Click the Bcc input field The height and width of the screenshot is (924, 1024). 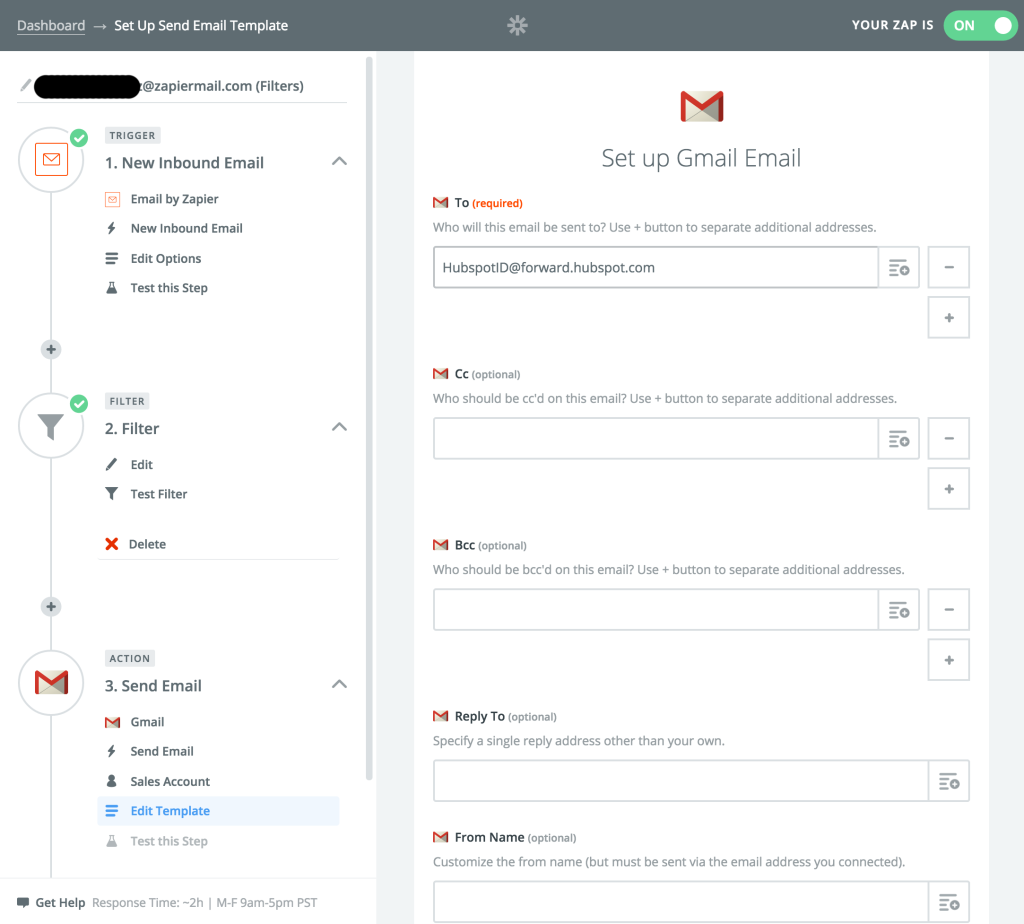tap(656, 609)
